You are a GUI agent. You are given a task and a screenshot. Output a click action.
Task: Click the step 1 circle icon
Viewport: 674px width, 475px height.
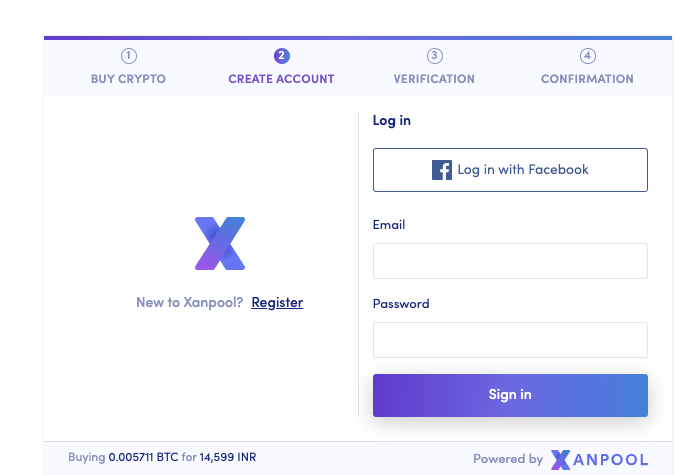pos(128,56)
